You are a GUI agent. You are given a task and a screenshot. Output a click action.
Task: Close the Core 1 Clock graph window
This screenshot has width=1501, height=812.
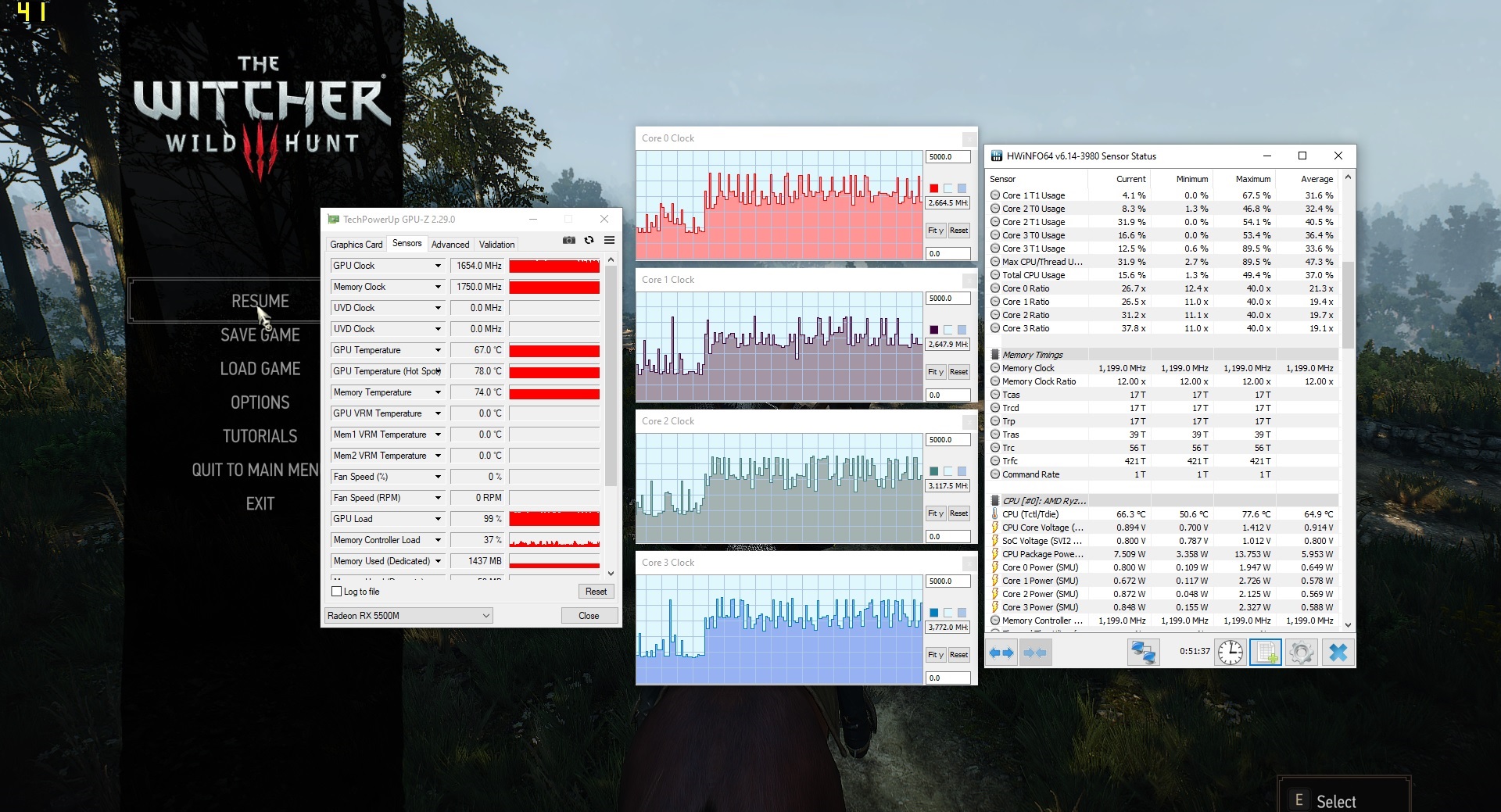click(x=969, y=280)
